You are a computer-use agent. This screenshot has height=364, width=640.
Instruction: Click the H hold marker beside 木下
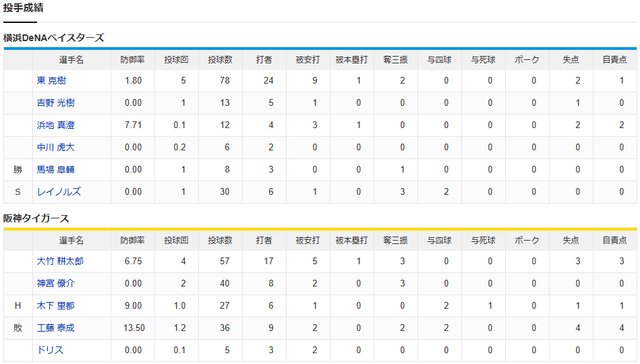click(18, 306)
